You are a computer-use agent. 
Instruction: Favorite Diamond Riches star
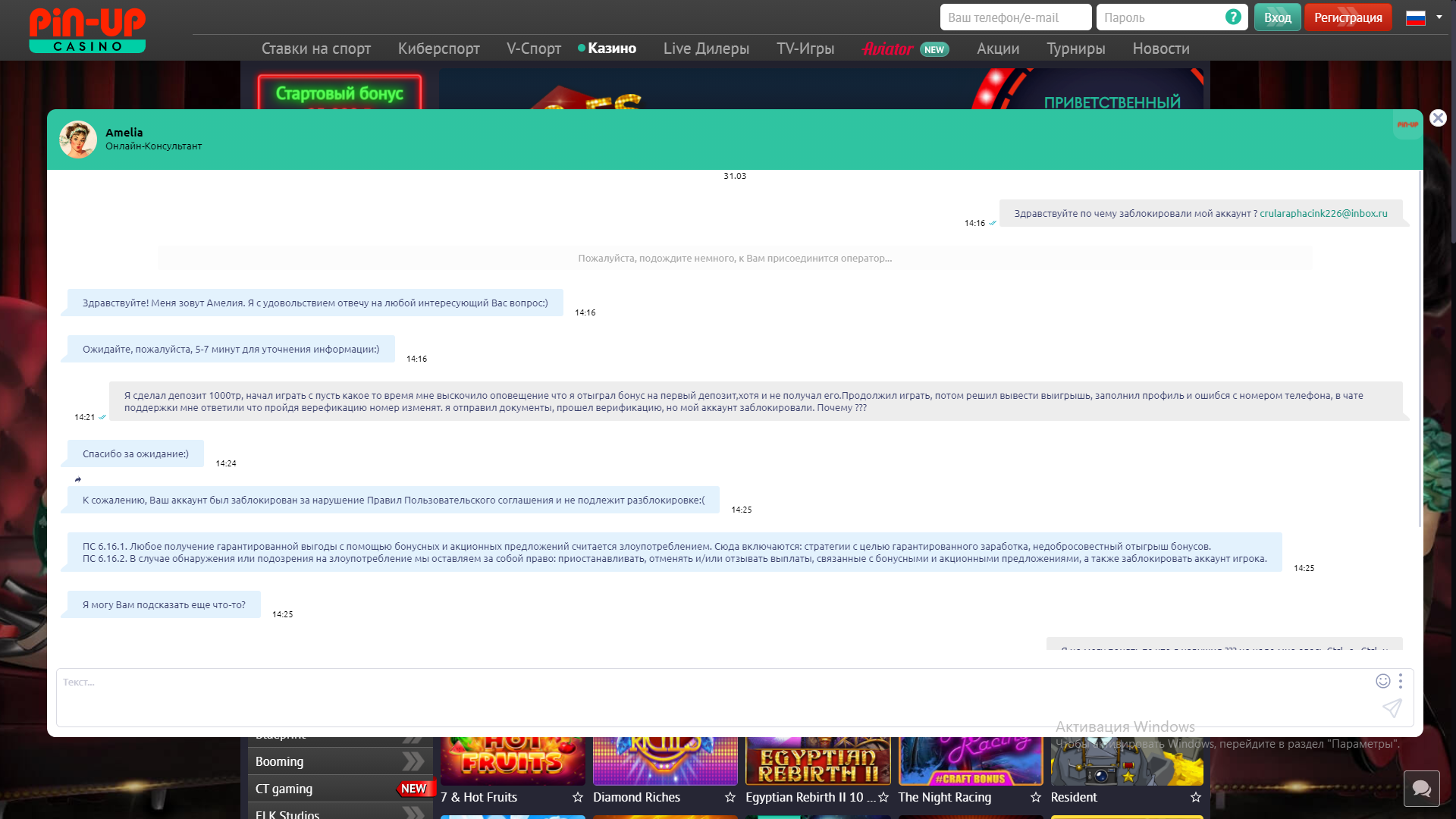pos(730,797)
